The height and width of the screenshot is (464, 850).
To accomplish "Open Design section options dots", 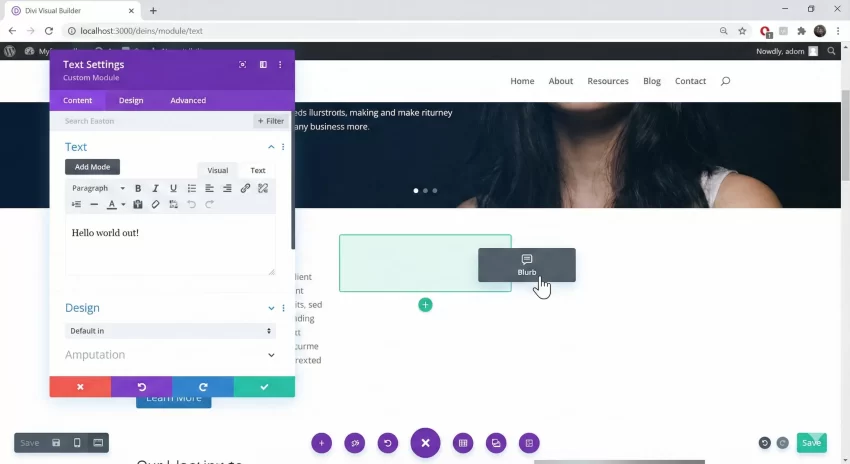I will pos(283,308).
